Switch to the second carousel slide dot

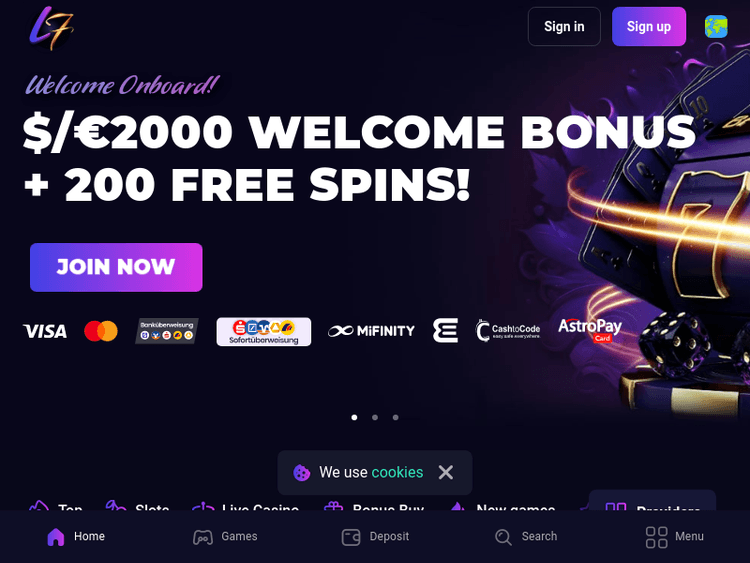click(375, 418)
